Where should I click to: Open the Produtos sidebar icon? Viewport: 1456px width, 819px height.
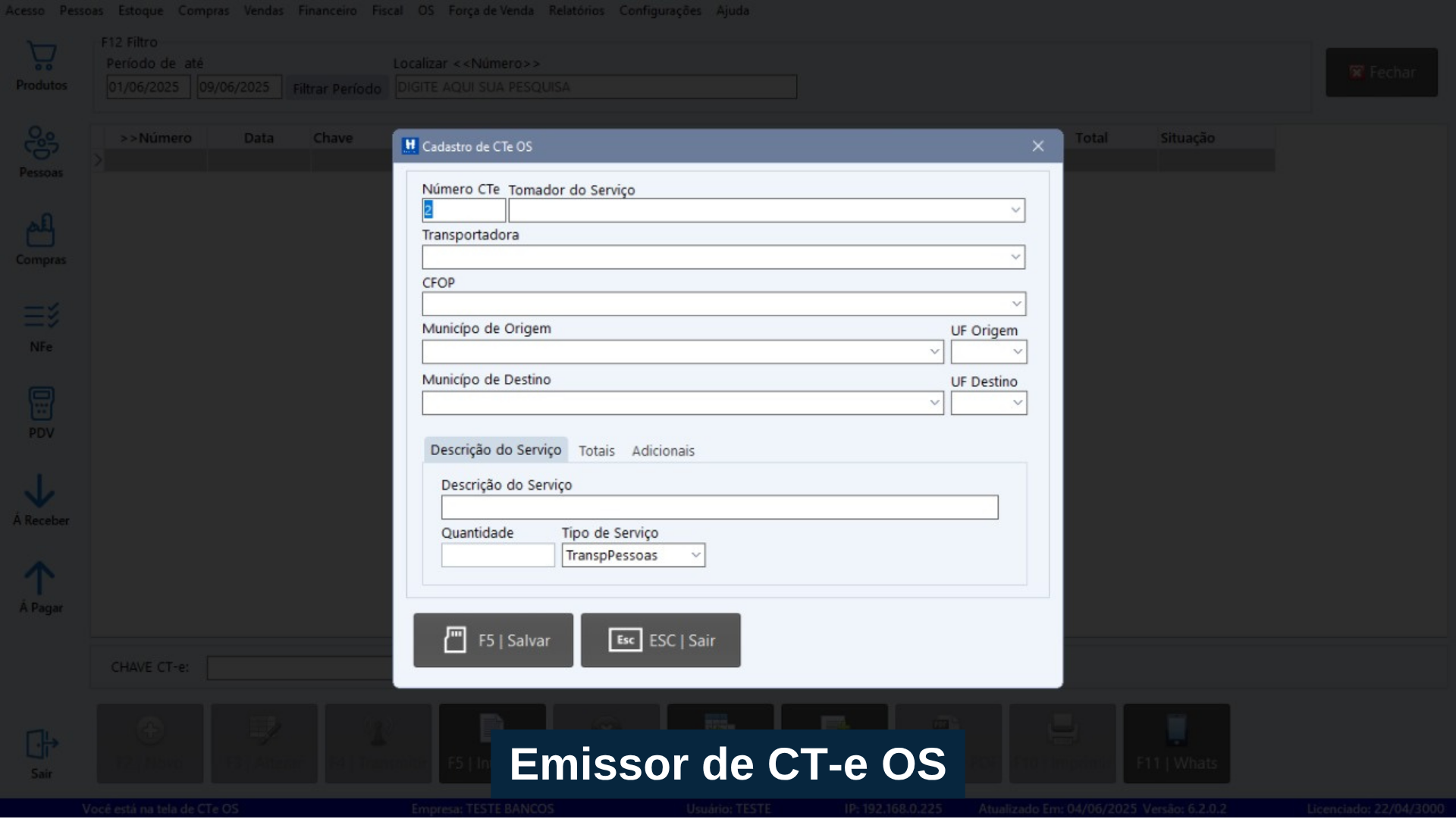[42, 67]
